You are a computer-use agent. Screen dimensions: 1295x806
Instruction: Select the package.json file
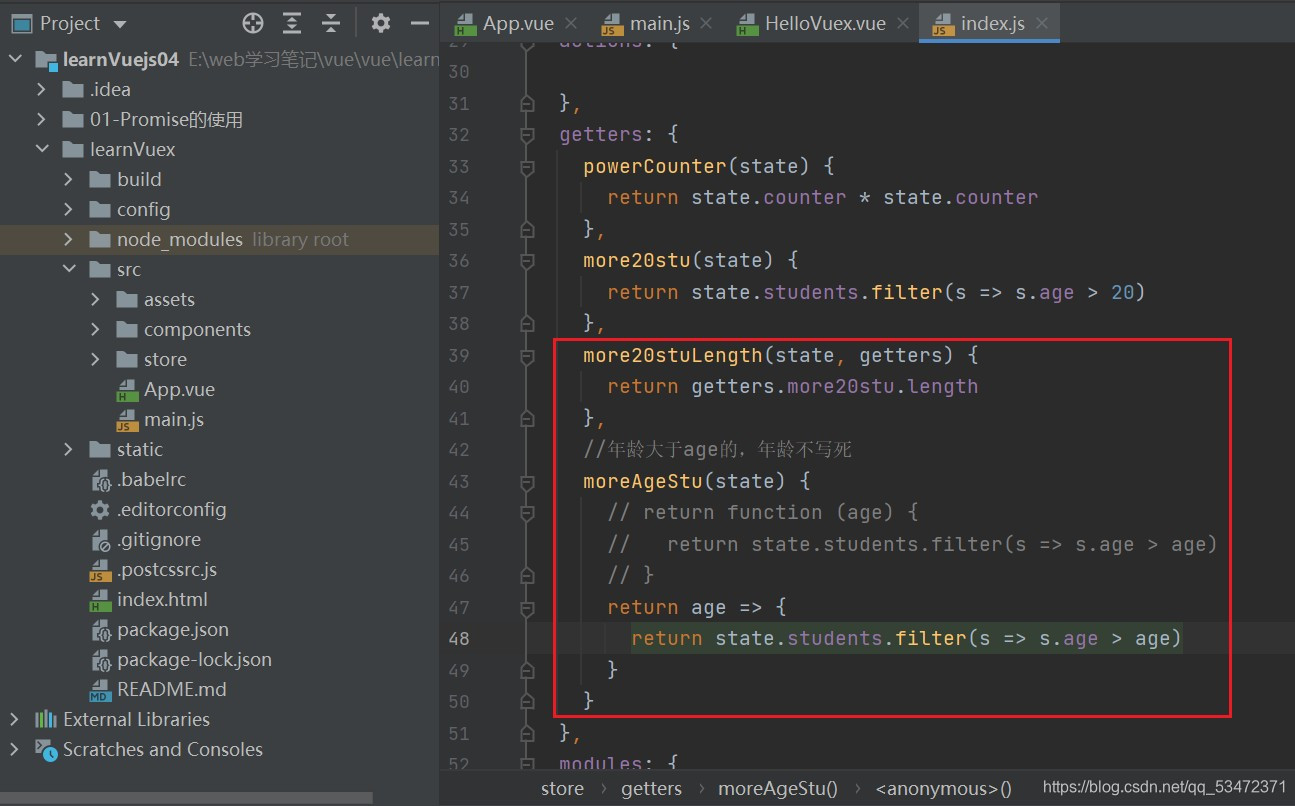tap(173, 629)
